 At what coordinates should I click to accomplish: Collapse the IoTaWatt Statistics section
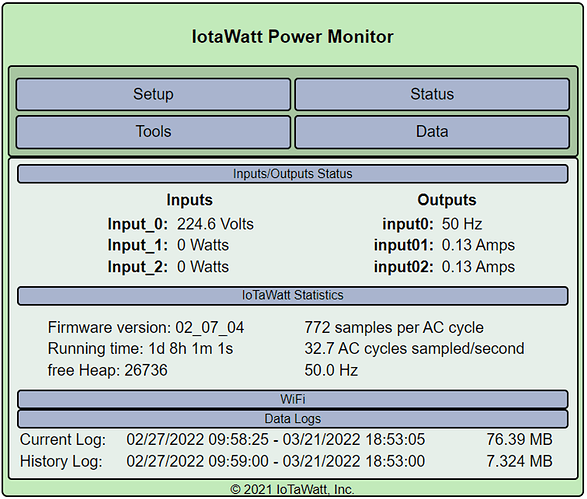pos(292,295)
